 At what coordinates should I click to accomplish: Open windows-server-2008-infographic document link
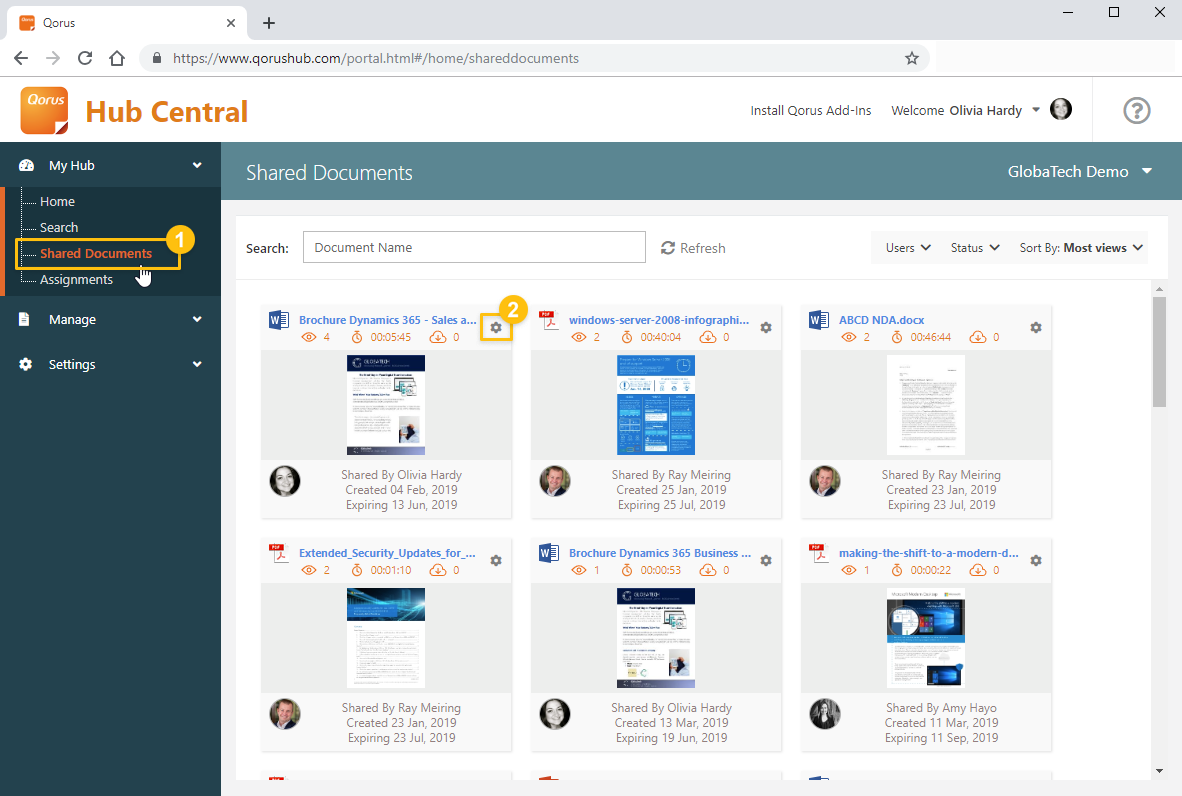[x=659, y=320]
